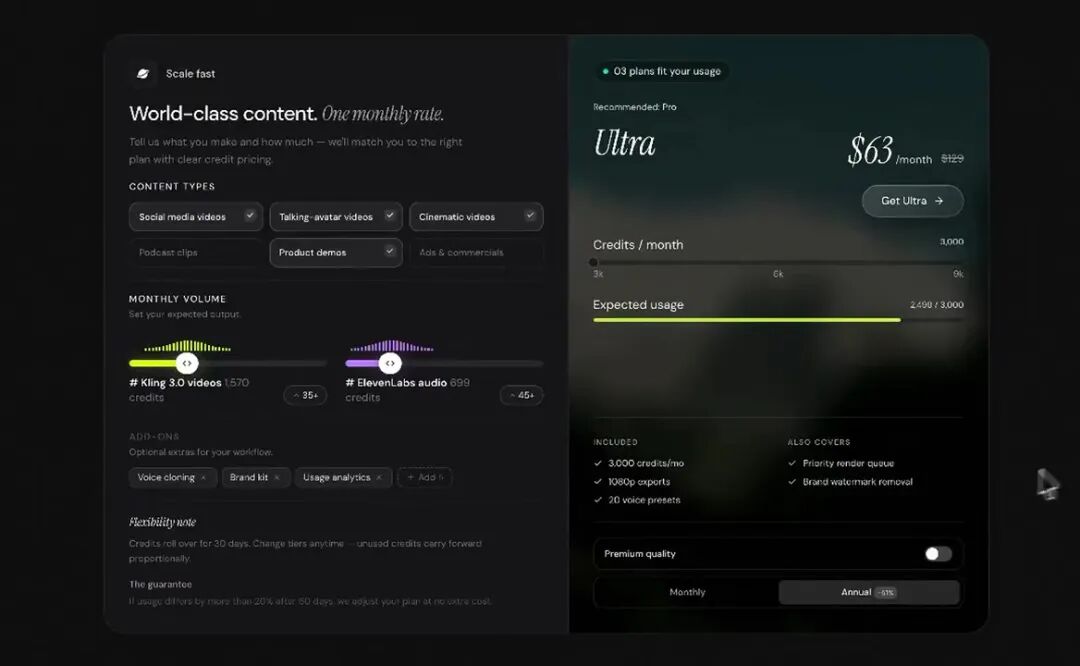Click the Credits / month slider knob
This screenshot has height=666, width=1080.
[x=594, y=262]
